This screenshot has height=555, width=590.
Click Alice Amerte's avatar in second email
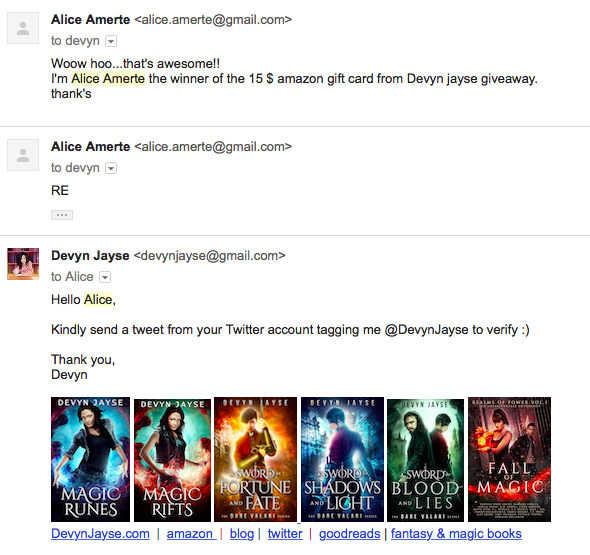click(23, 155)
